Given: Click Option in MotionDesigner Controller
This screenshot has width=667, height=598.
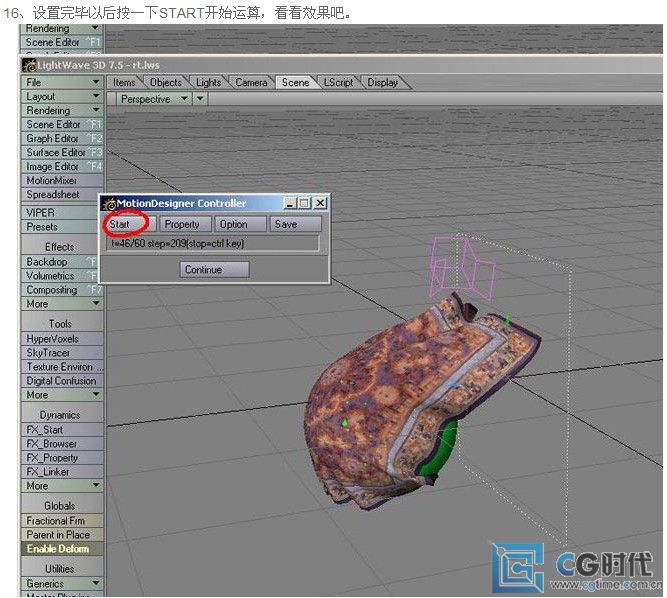Looking at the screenshot, I should (240, 224).
